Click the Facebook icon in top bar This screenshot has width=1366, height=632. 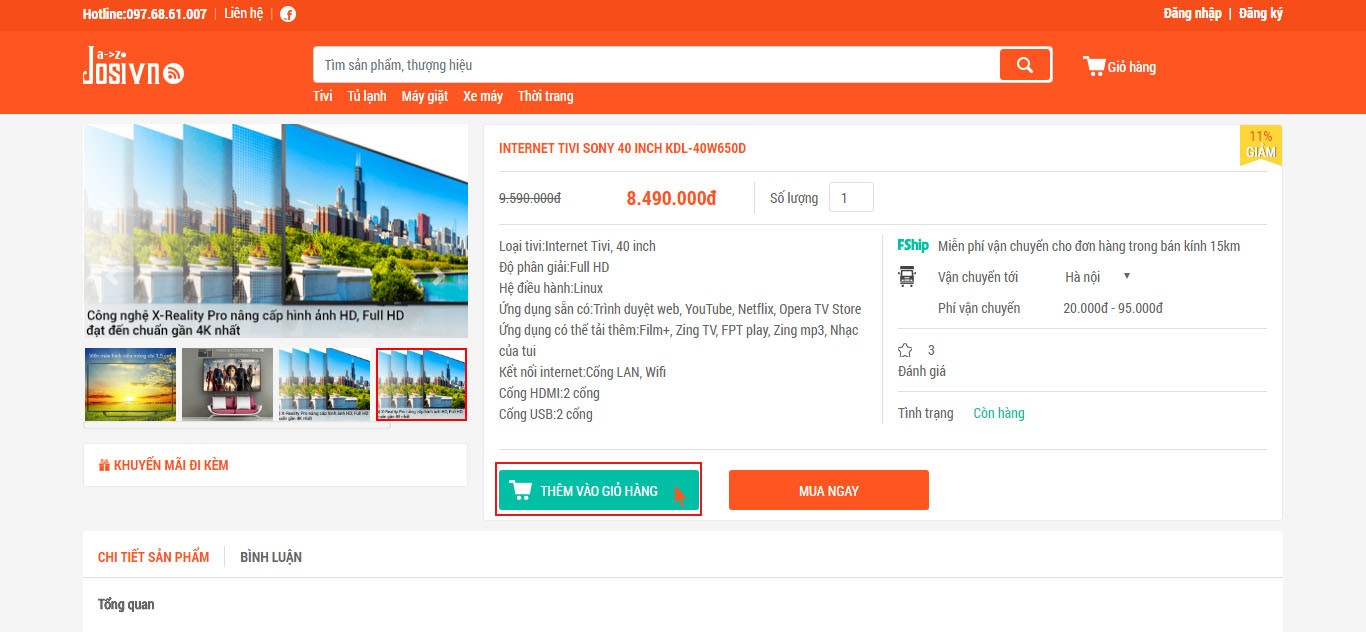click(x=288, y=14)
